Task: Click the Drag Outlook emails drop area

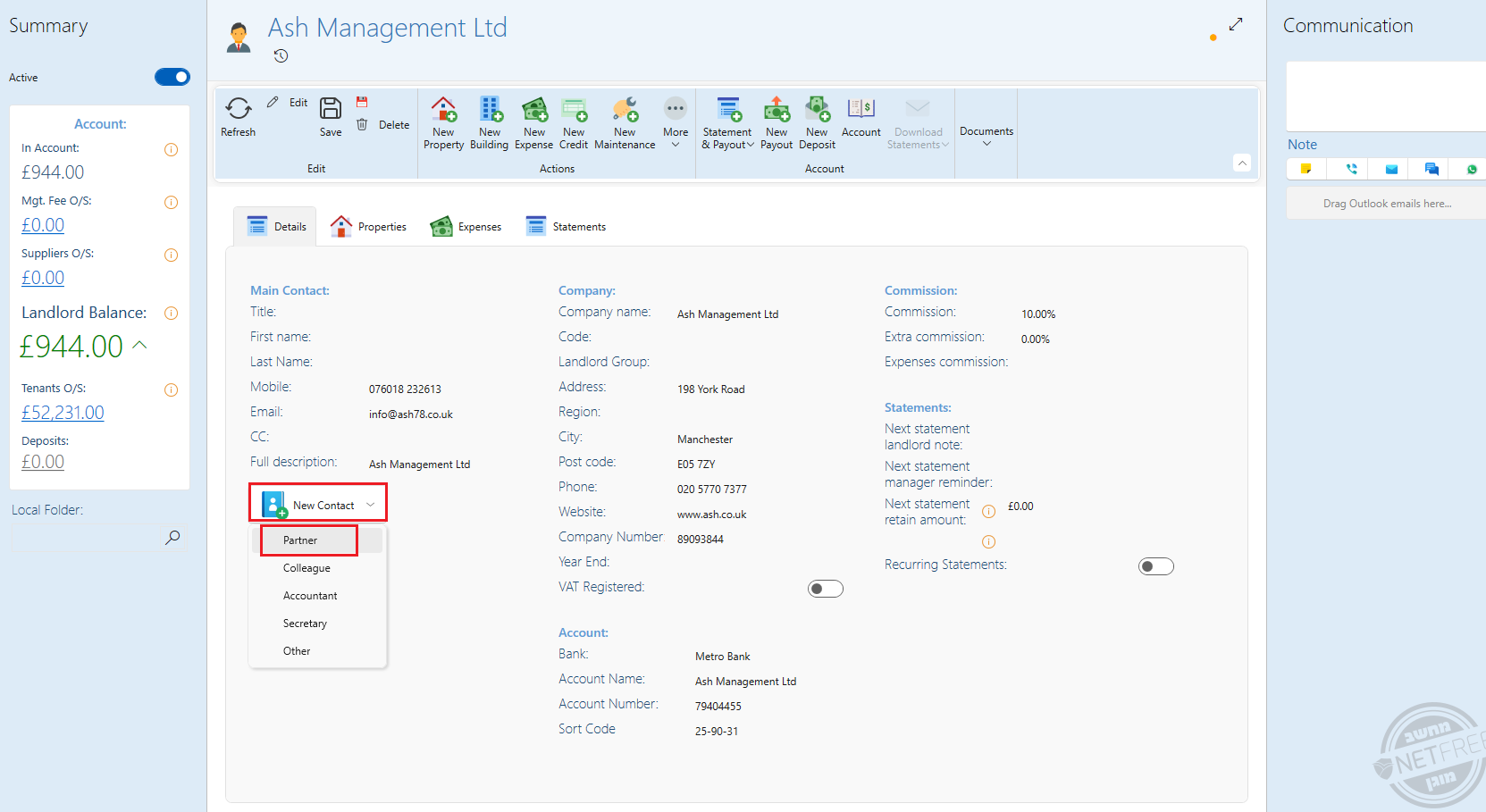Action: coord(1386,204)
